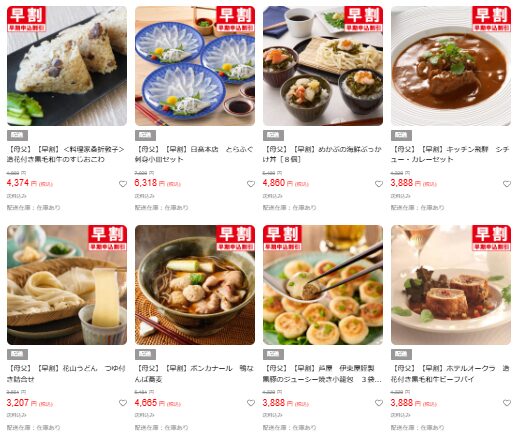
Task: Add 4,860 yen mekabu bowl to favorites
Action: [x=379, y=184]
